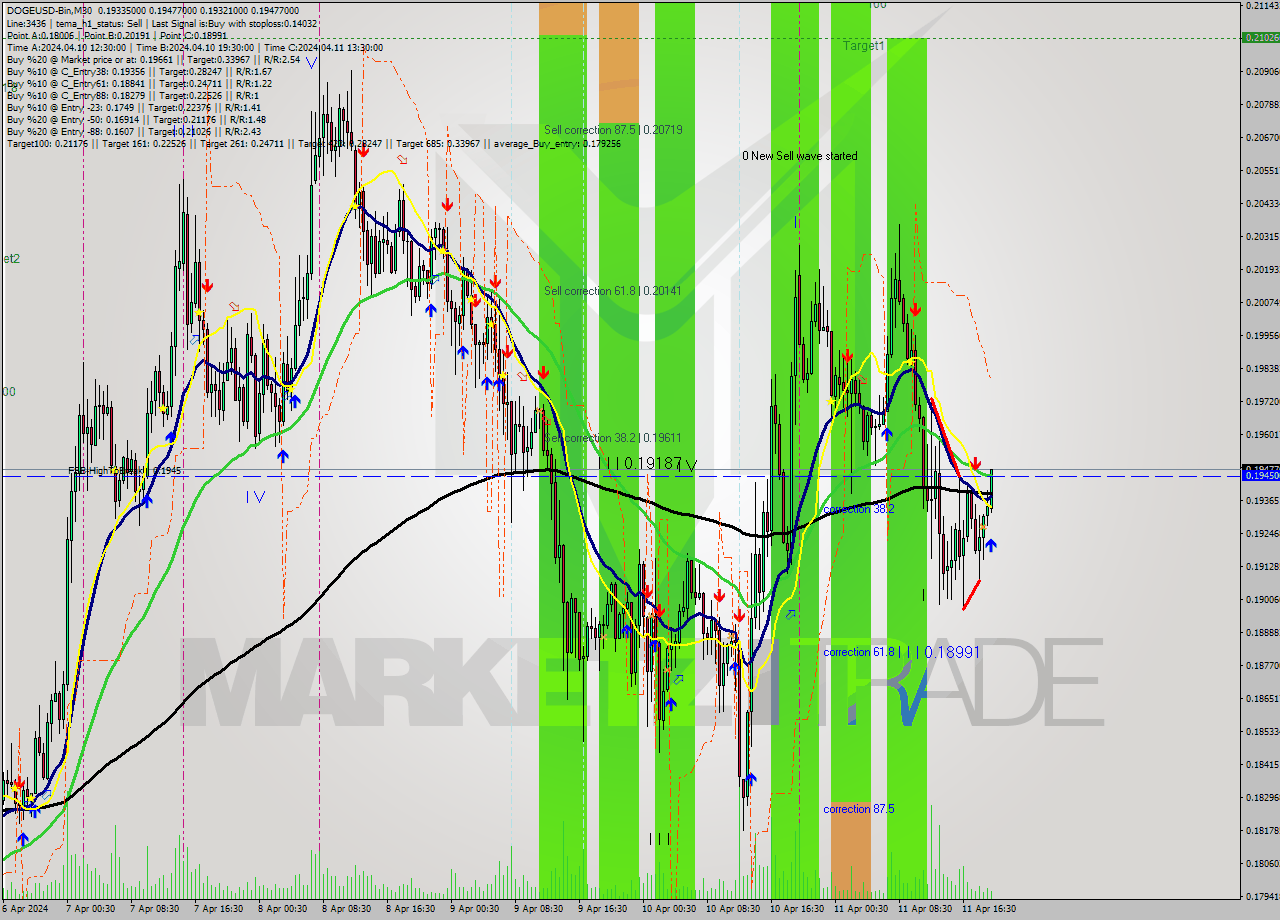Click the 'Sell correction 38.2 | 0.19611' label

click(x=612, y=438)
